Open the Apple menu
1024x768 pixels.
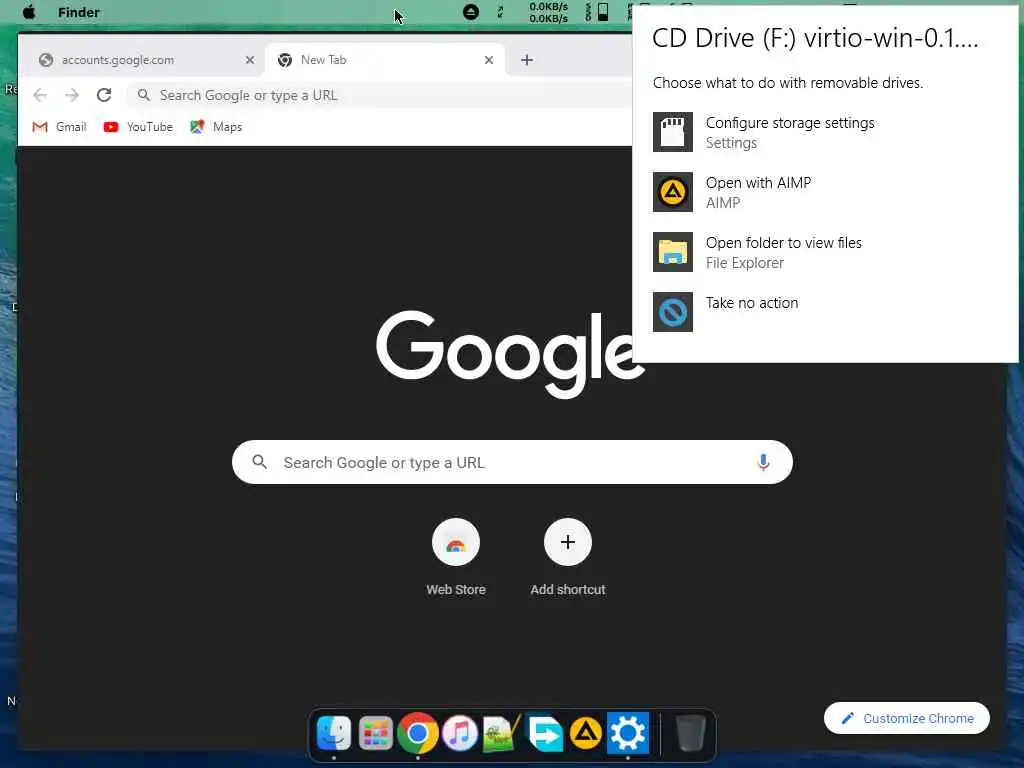[29, 12]
